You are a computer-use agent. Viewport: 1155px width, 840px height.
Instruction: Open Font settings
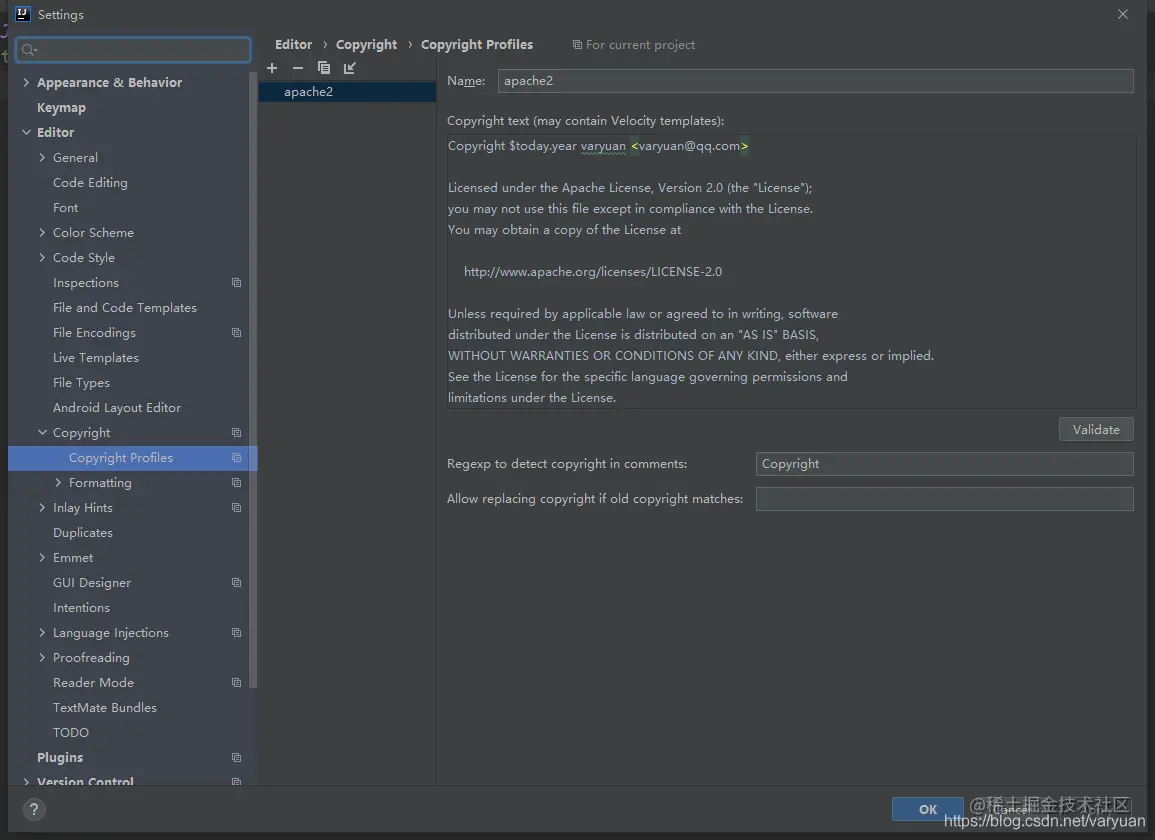66,208
